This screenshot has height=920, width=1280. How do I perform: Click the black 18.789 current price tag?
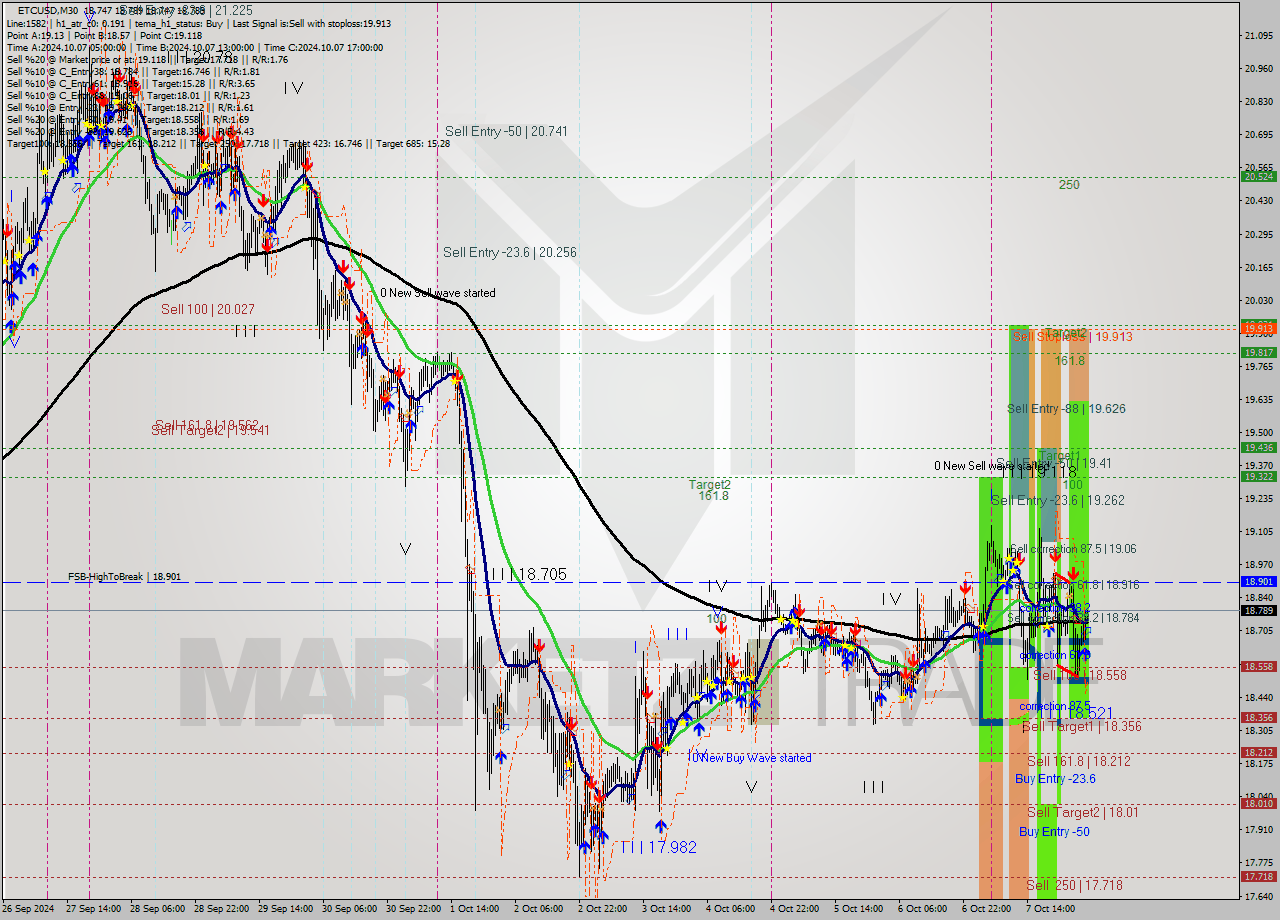1258,610
